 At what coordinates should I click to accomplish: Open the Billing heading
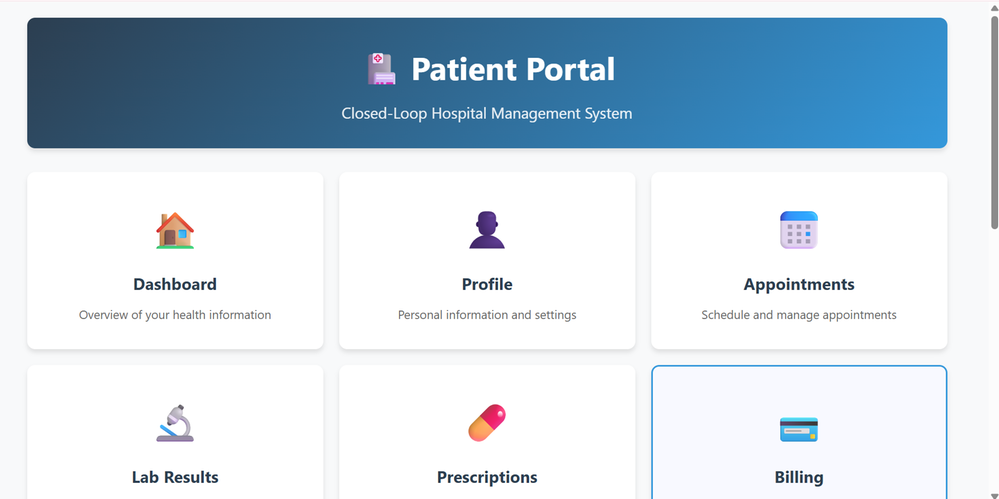point(798,477)
